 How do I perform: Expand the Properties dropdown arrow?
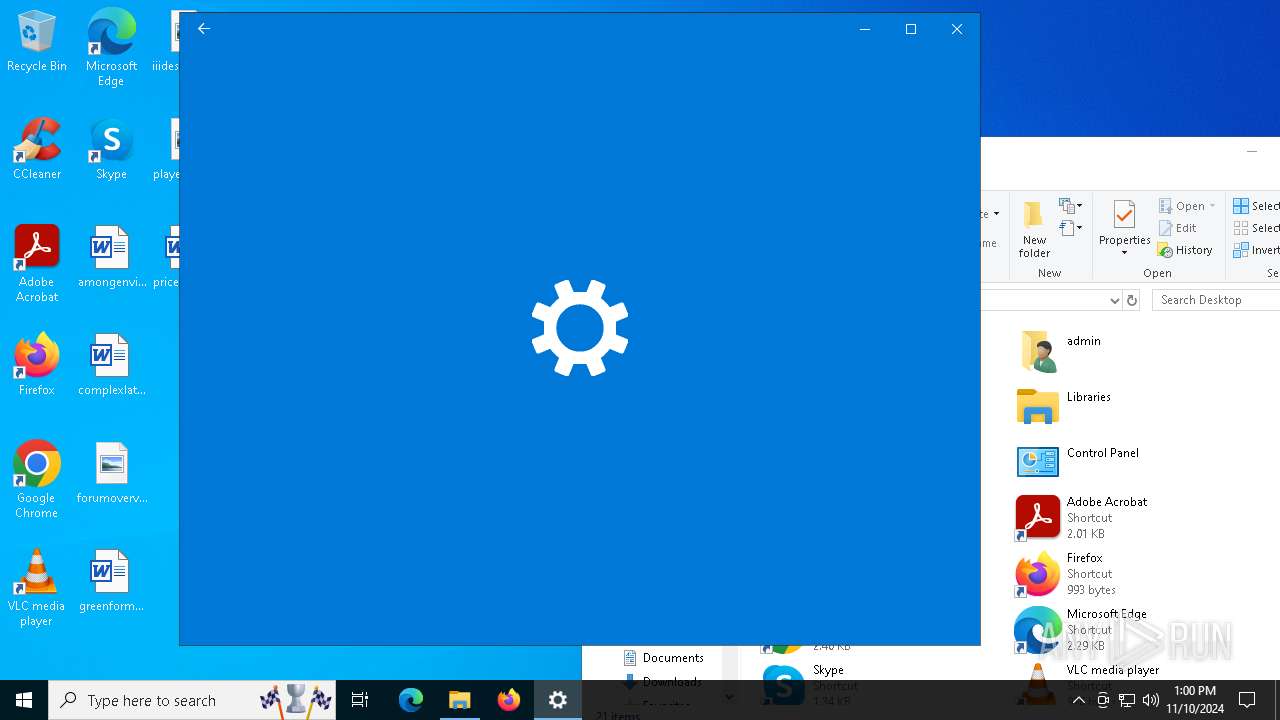pyautogui.click(x=1124, y=254)
